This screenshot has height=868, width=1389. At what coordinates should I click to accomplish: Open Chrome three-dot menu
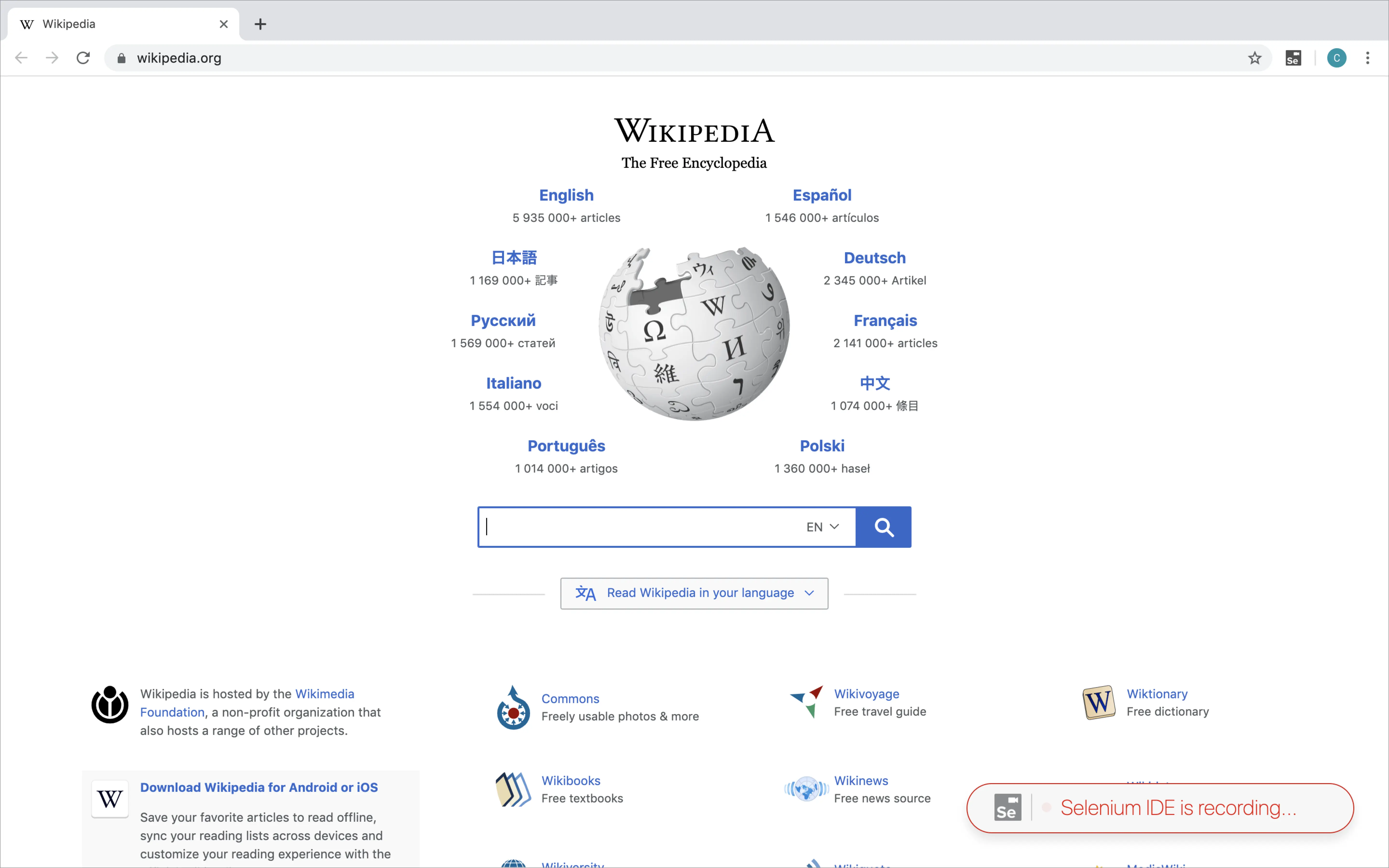tap(1368, 58)
